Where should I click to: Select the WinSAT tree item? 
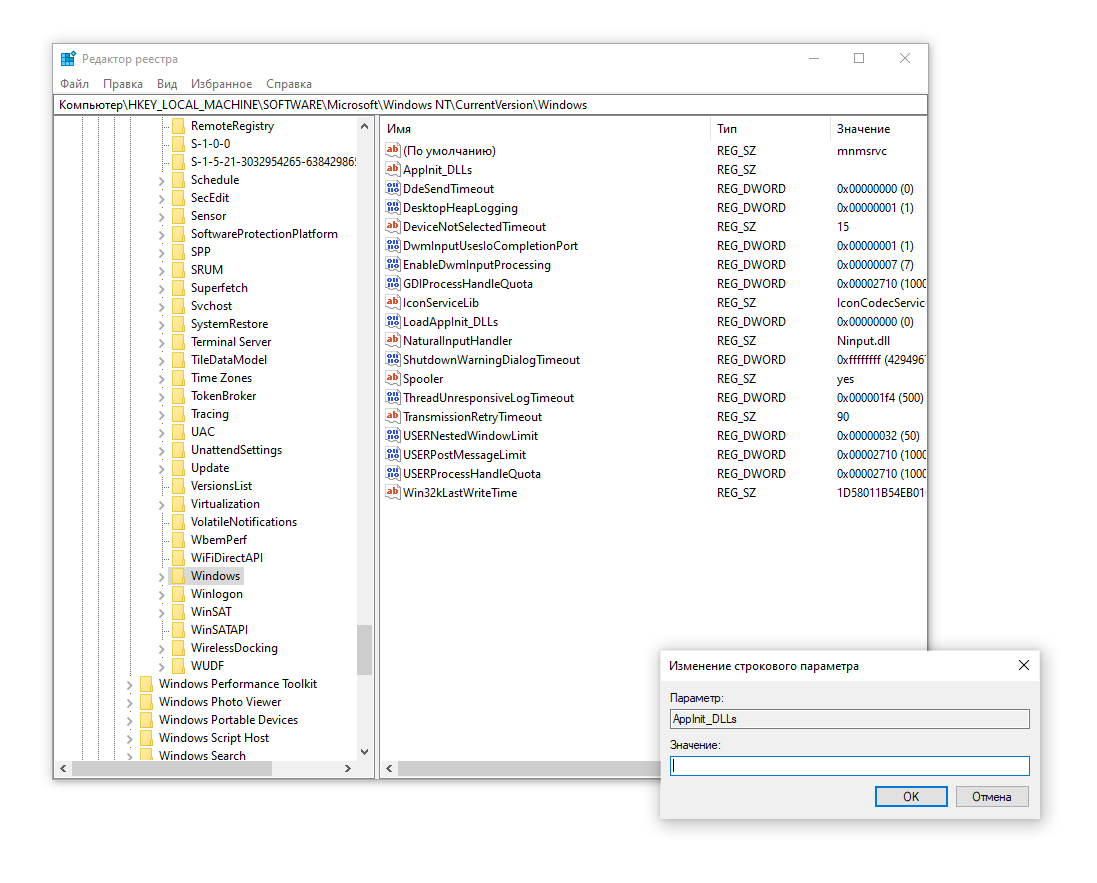click(x=211, y=612)
